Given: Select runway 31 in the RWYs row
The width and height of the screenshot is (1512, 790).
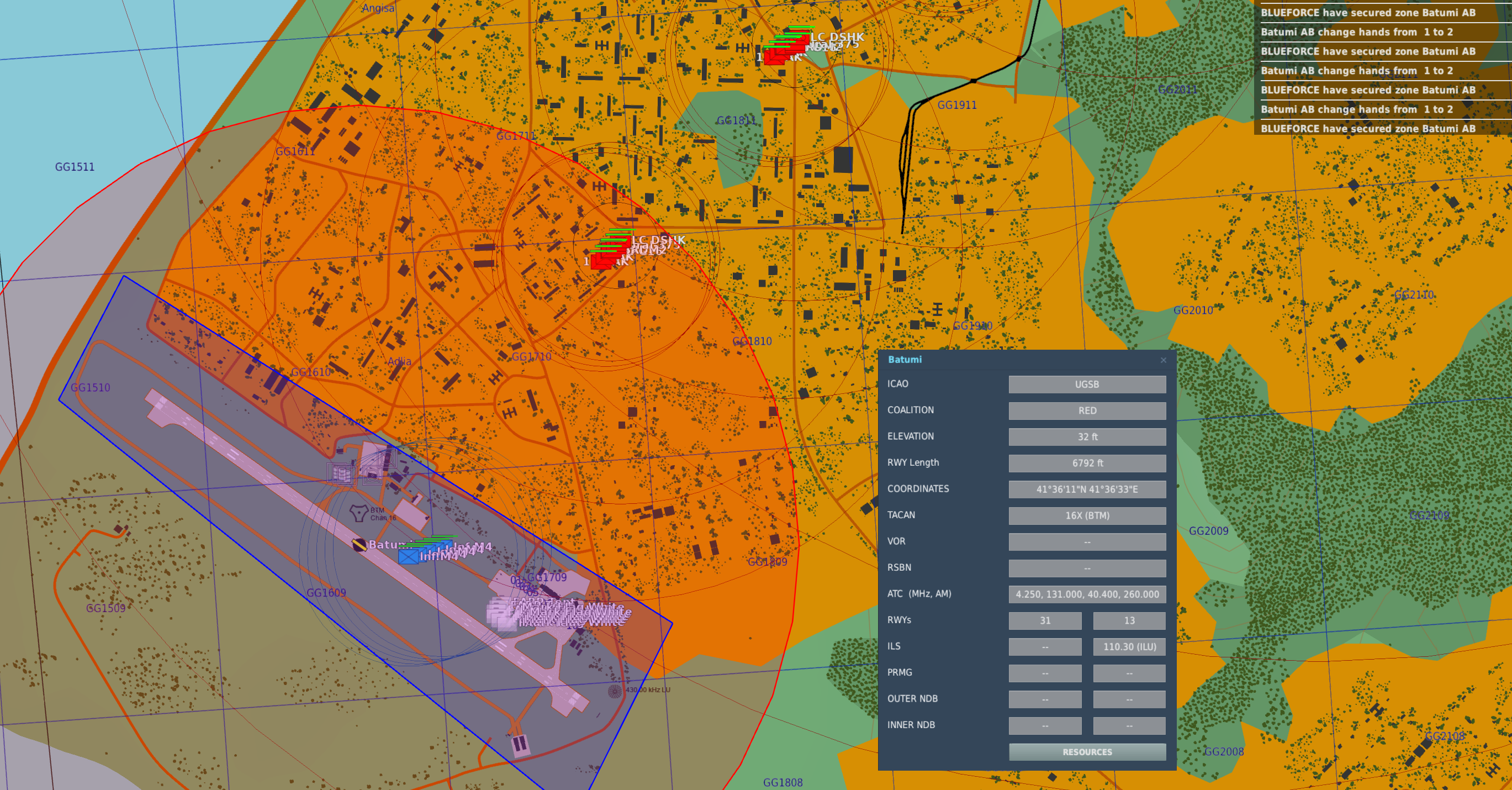Looking at the screenshot, I should click(x=1045, y=620).
